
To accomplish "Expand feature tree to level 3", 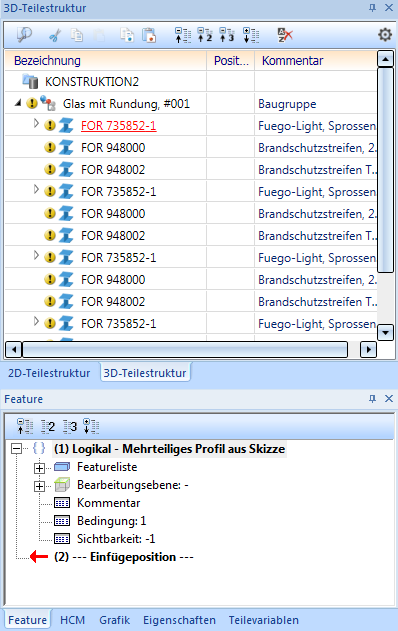I will click(x=70, y=426).
